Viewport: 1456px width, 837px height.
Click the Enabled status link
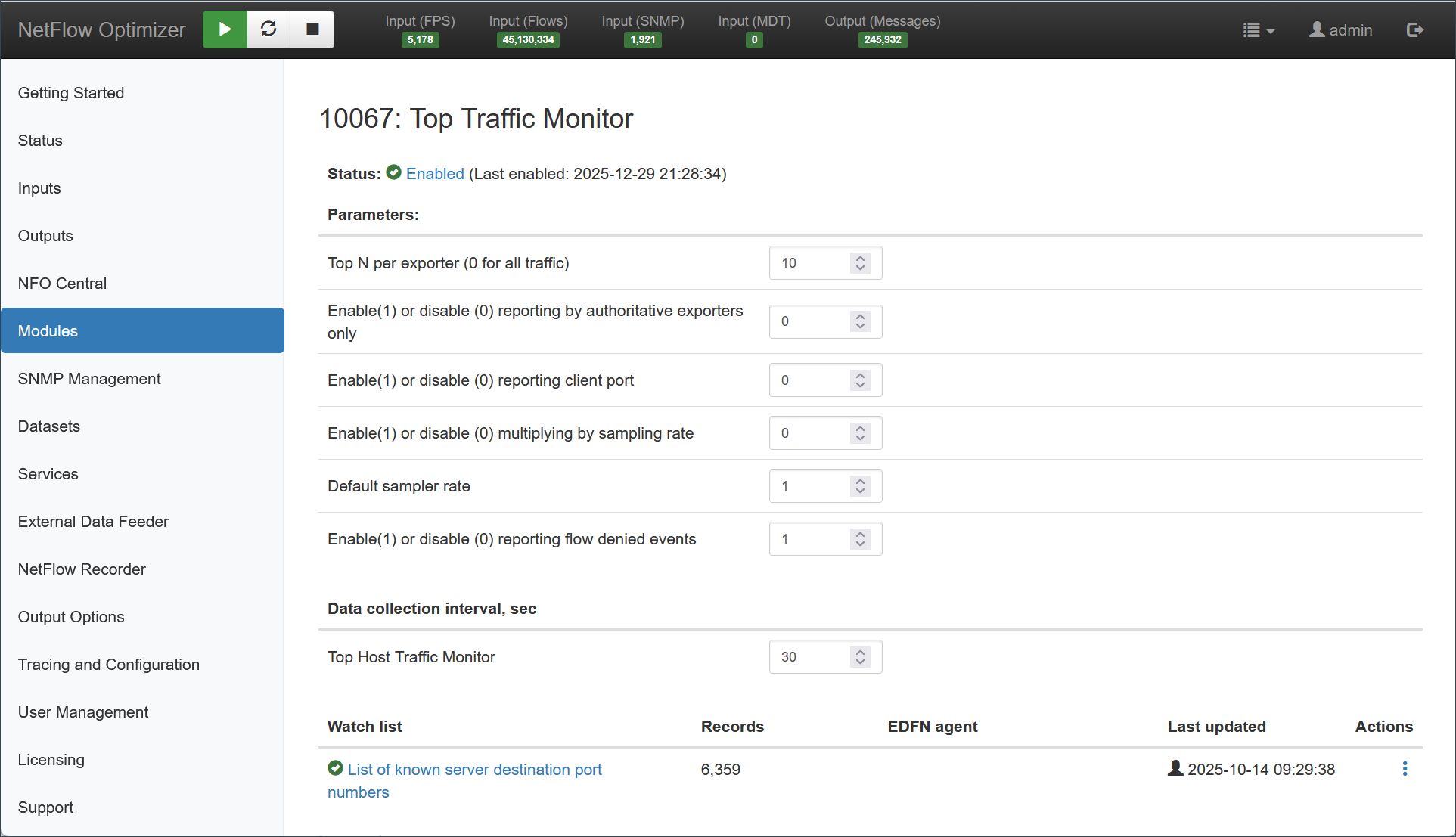[x=435, y=174]
